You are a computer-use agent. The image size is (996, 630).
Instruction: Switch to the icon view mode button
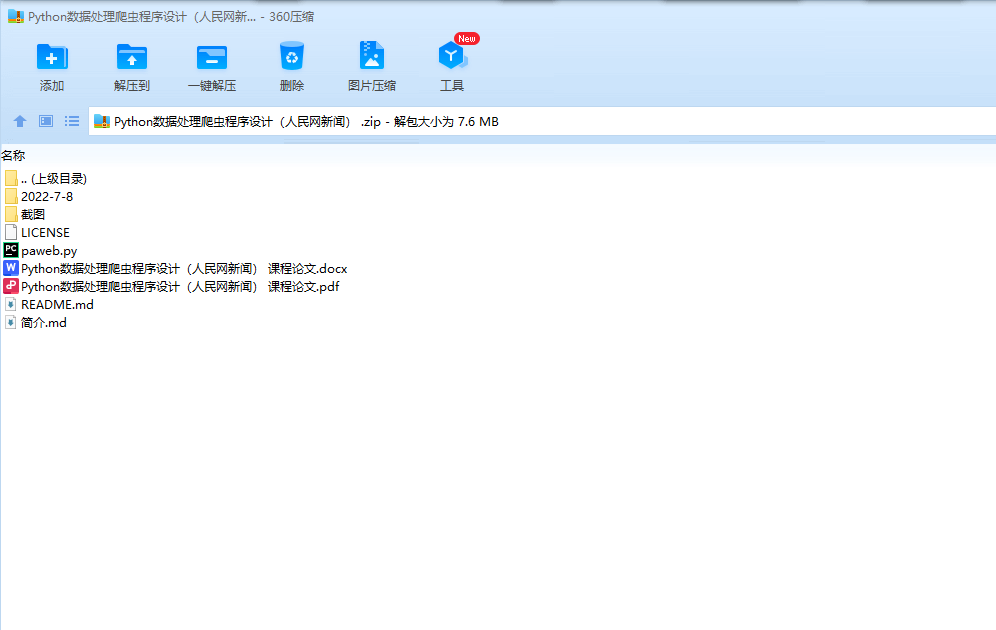tap(46, 121)
